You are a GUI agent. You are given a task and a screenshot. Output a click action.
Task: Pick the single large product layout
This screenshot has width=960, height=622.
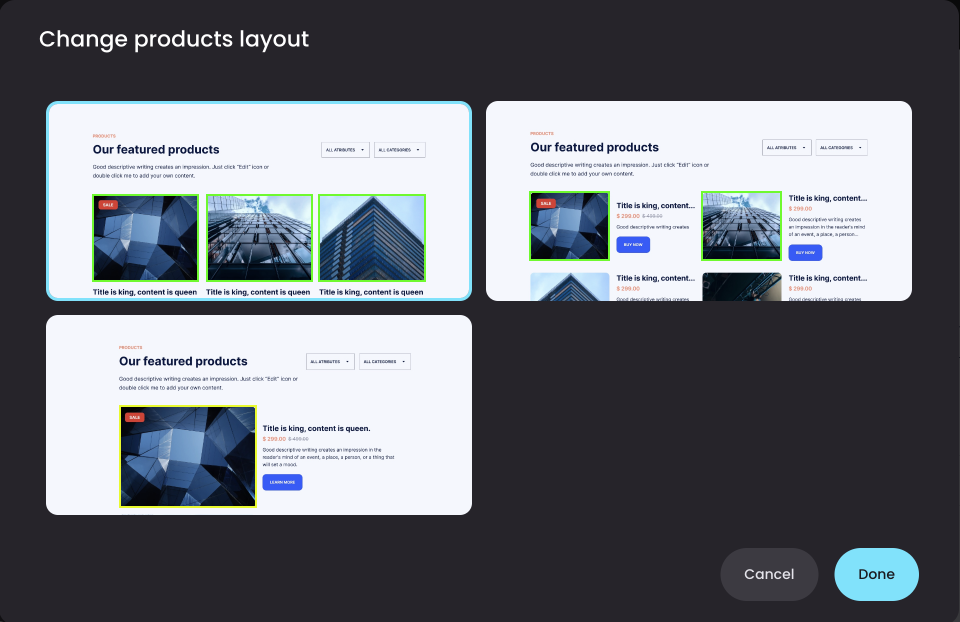259,415
